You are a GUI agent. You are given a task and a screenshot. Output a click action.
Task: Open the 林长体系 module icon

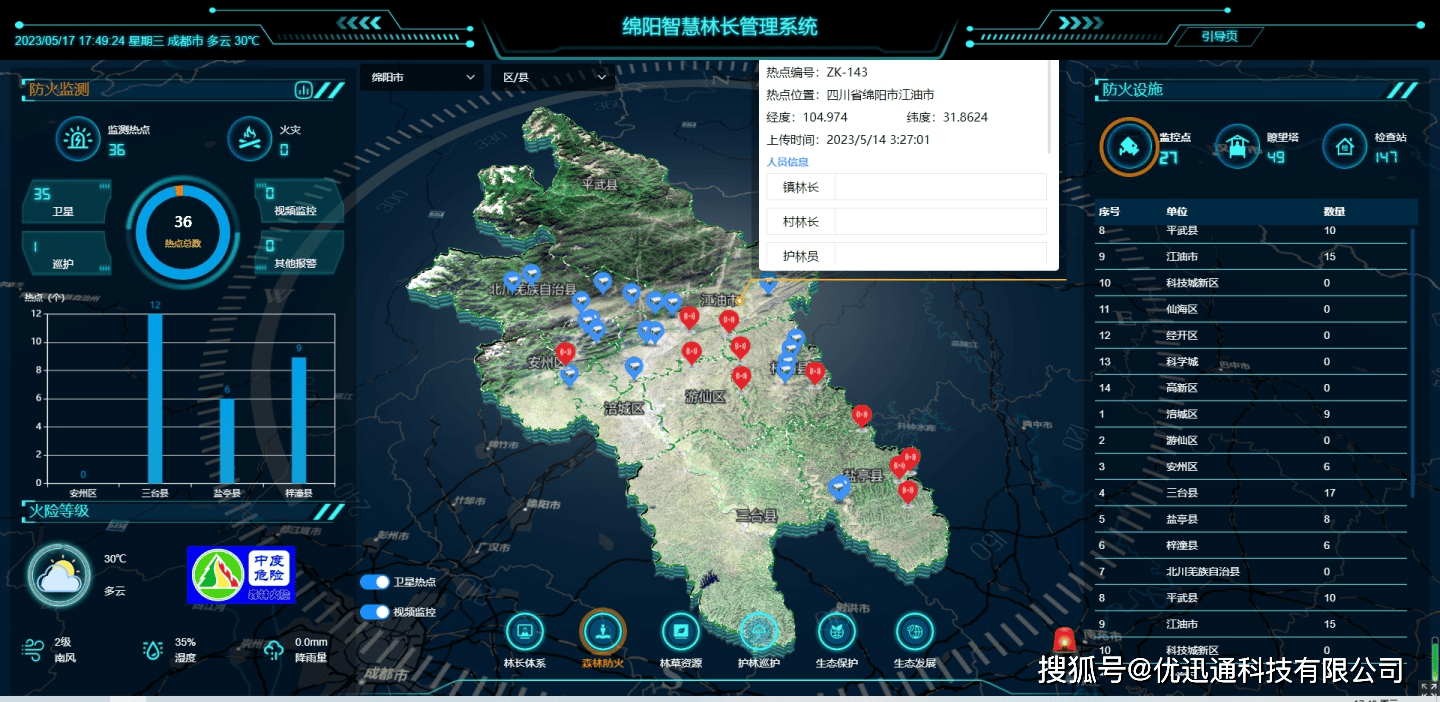(x=524, y=631)
